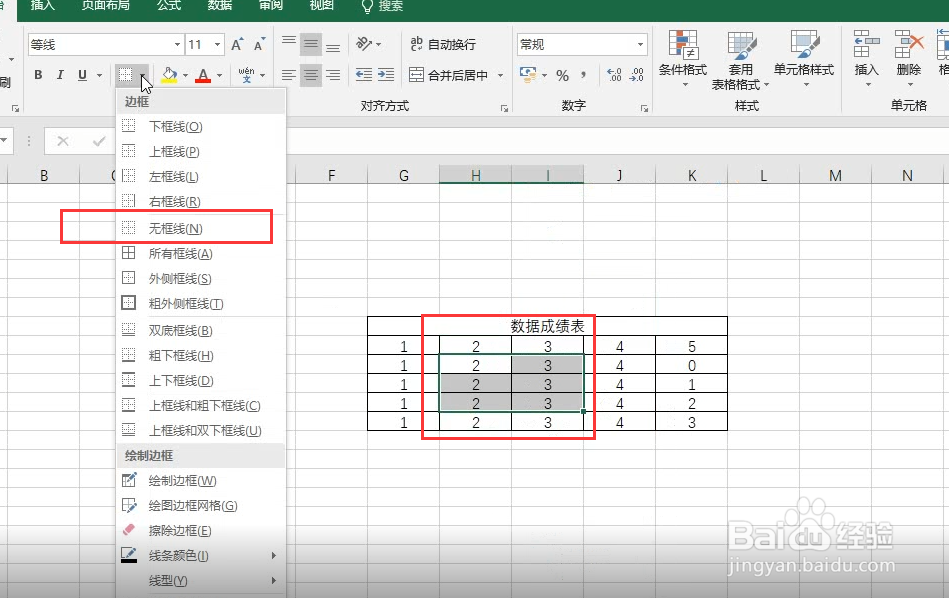Toggle center horizontal alignment

point(311,75)
